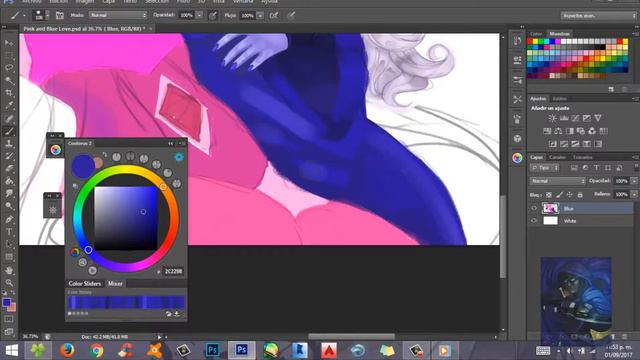
Task: Select the Clone Stamp tool
Action: (x=9, y=144)
